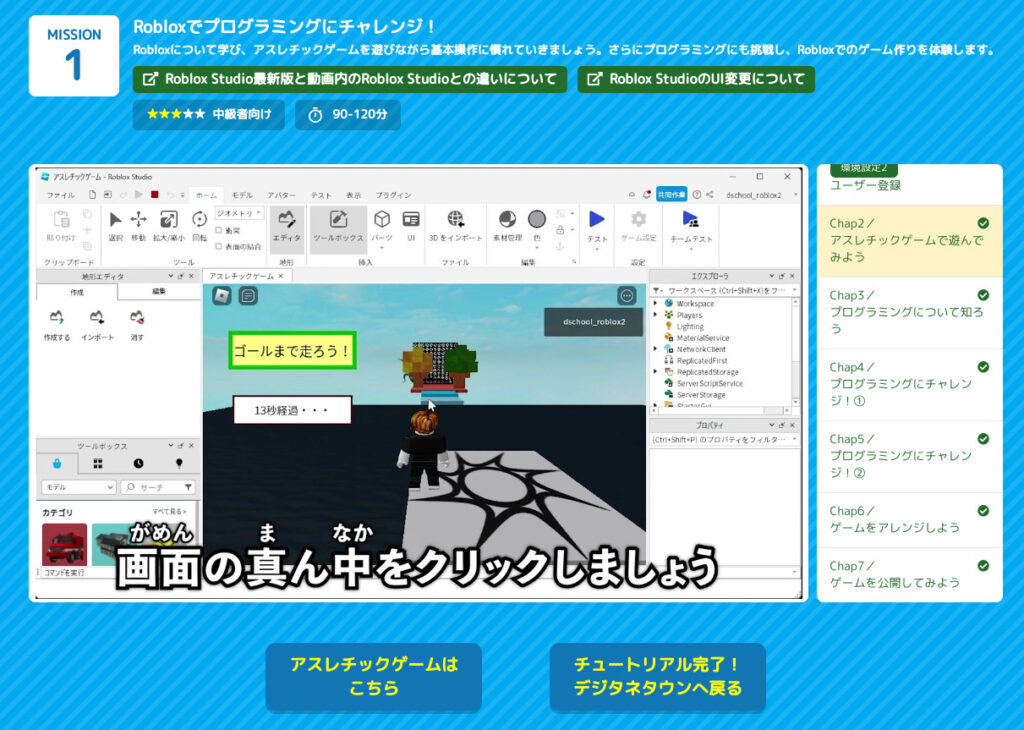Viewport: 1024px width, 730px height.
Task: Open the terrain editor 編集 tab
Action: 159,291
